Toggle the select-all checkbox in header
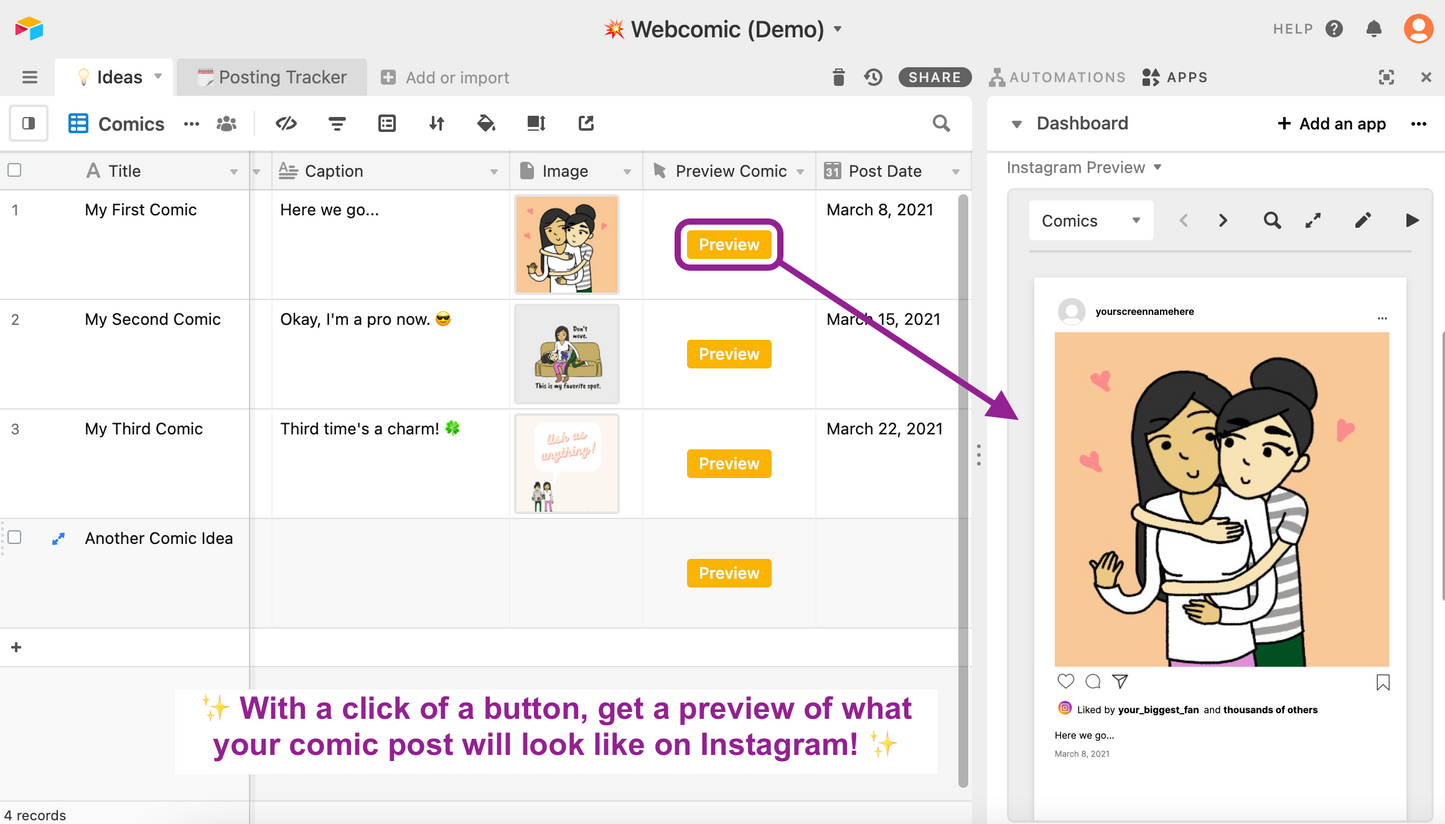Viewport: 1445px width, 824px height. (x=14, y=170)
